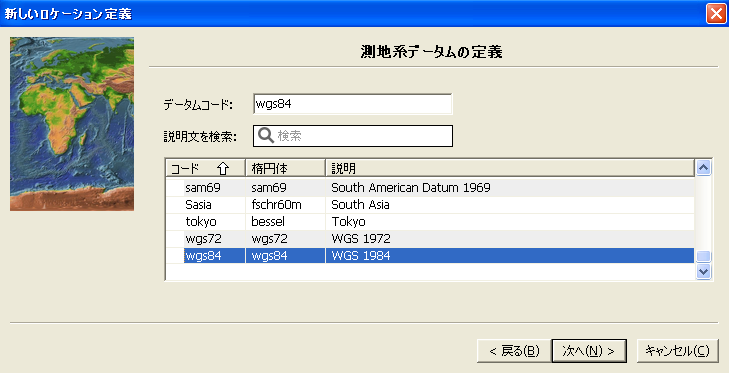Image resolution: width=729 pixels, height=373 pixels.
Task: Go back with 戻る(B) button
Action: 514,351
